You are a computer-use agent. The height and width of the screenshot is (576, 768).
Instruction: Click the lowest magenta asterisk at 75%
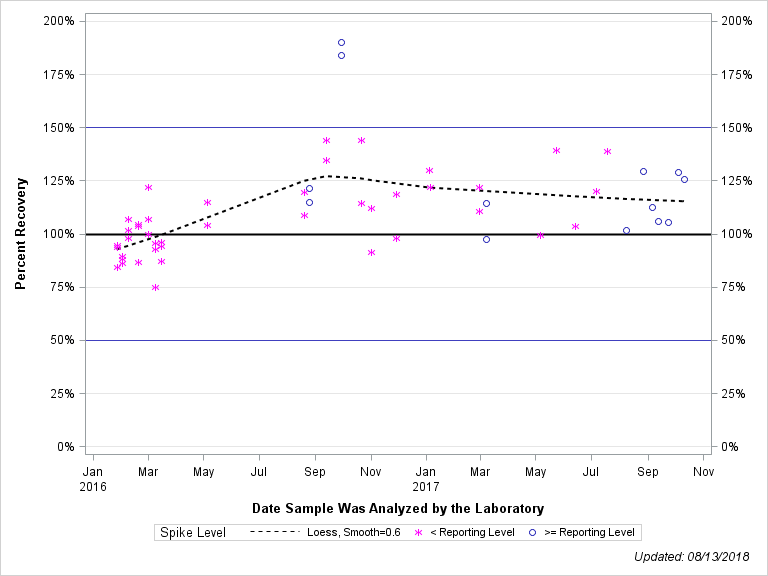coord(155,288)
